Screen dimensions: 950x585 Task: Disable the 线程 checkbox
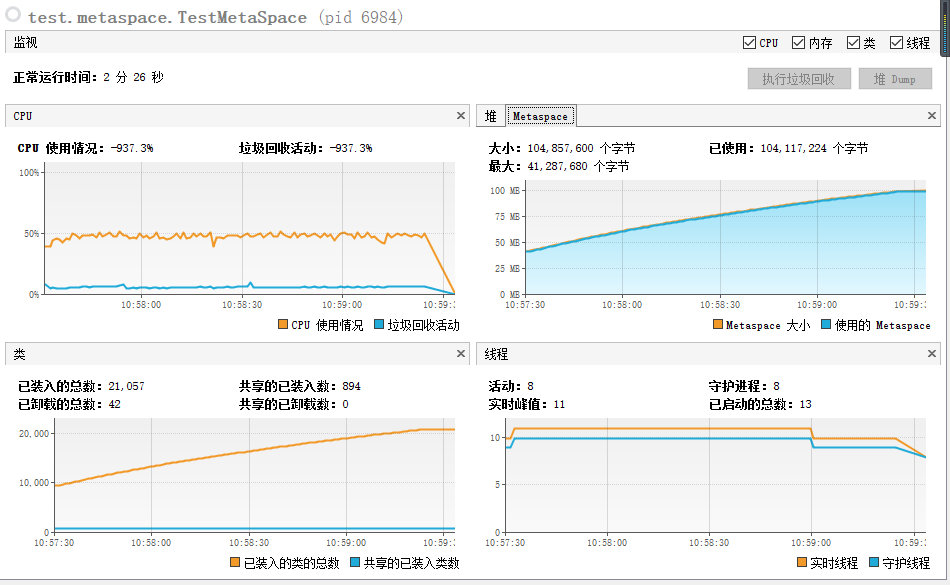[896, 42]
